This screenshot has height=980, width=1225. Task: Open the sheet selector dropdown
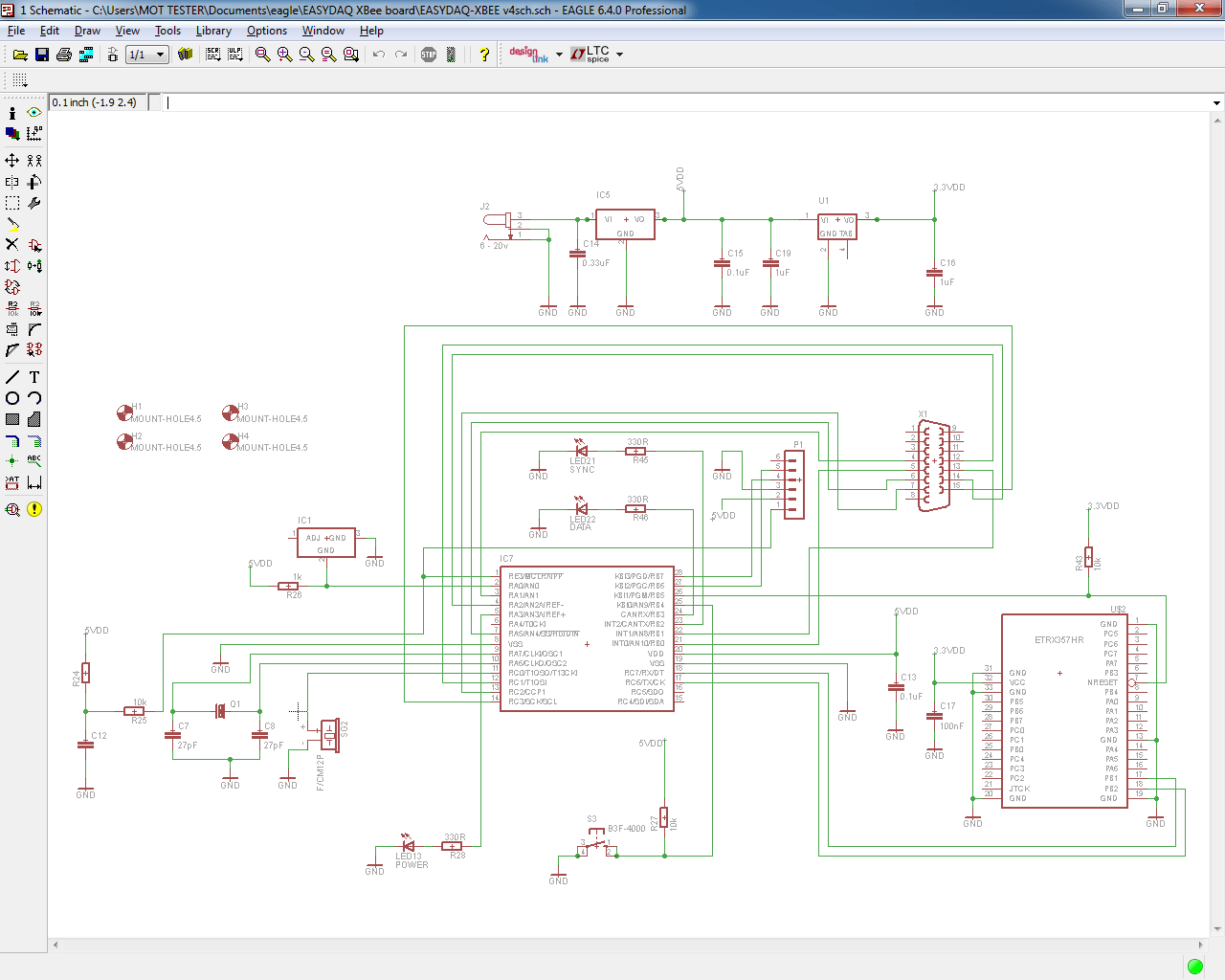(159, 55)
